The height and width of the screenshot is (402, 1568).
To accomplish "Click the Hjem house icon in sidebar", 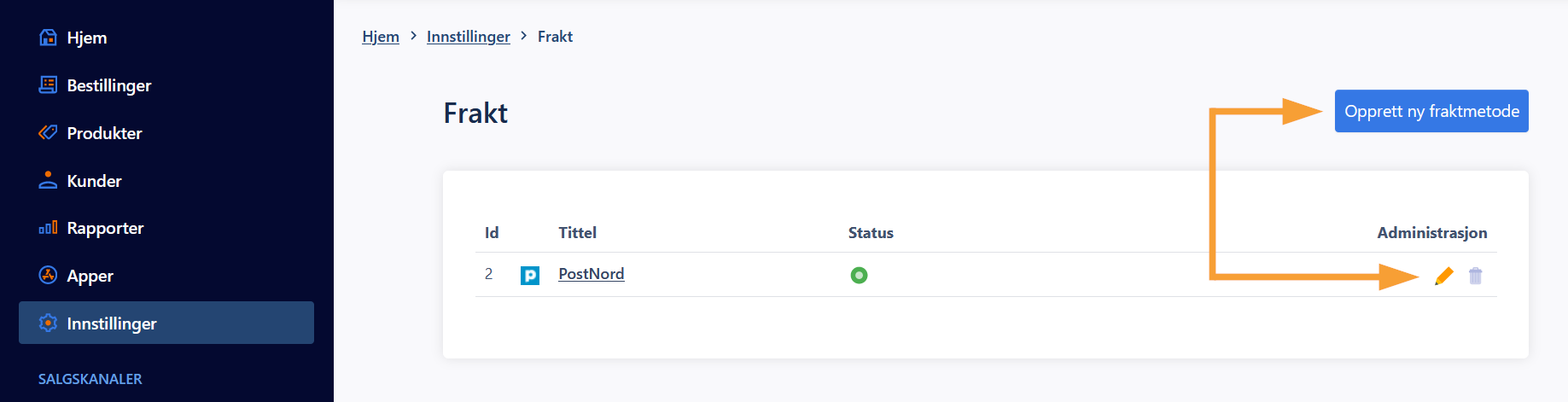I will (x=48, y=38).
